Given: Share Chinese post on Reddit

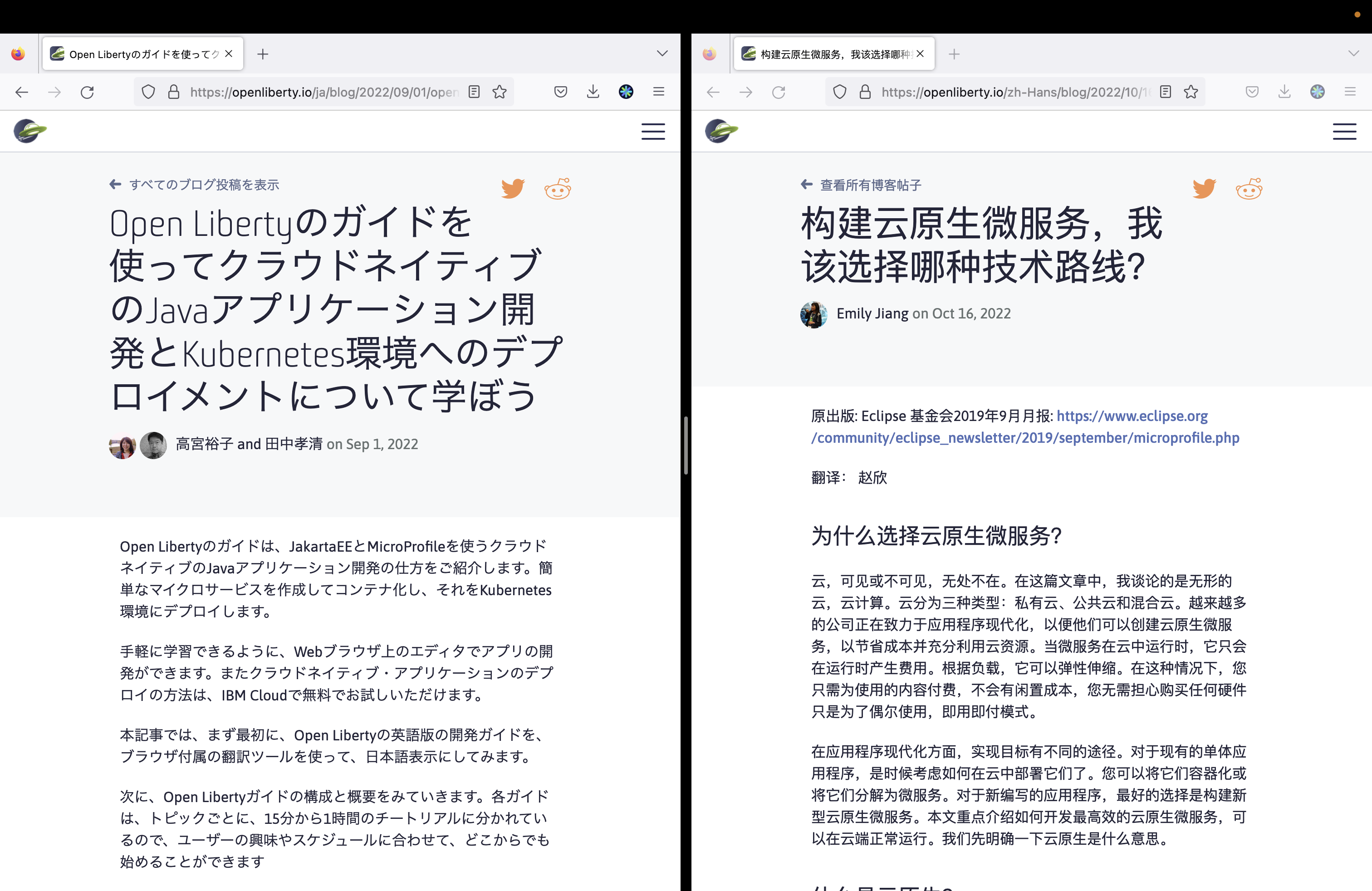Looking at the screenshot, I should tap(1249, 188).
